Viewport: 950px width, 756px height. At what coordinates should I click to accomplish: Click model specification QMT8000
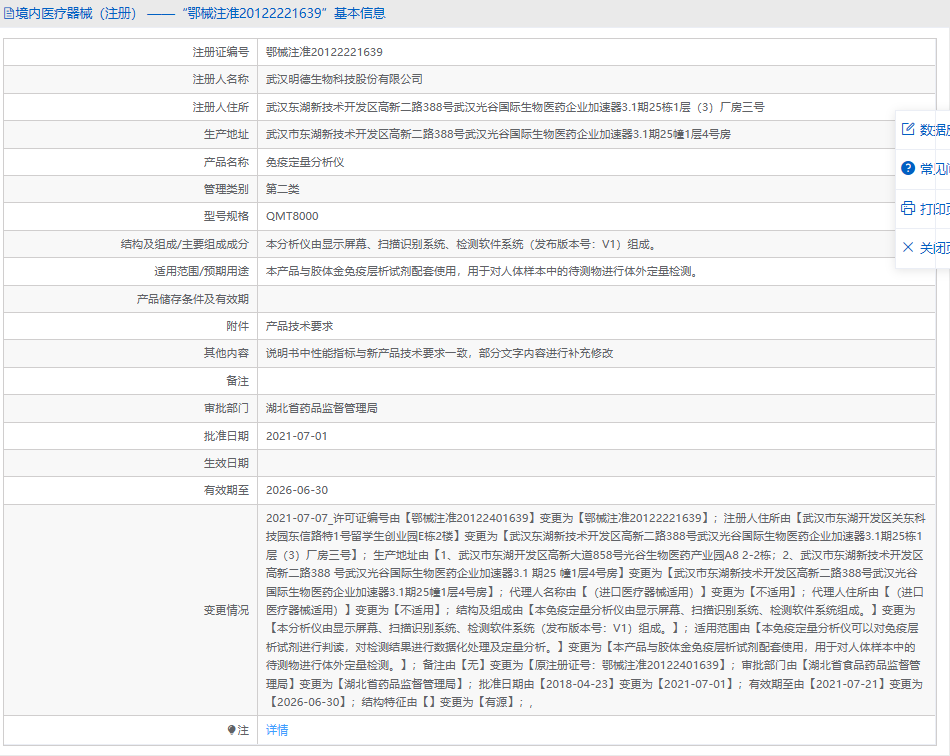(x=292, y=216)
